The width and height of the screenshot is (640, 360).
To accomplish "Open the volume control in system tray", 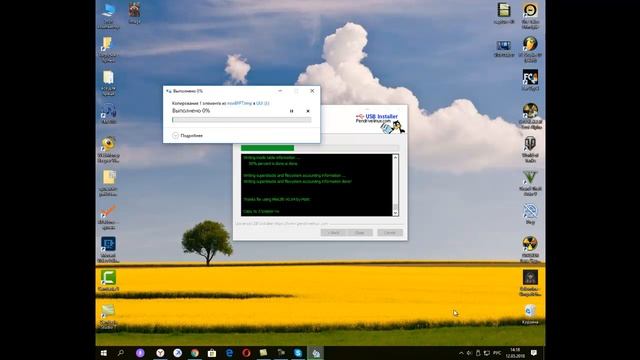I will click(x=469, y=353).
